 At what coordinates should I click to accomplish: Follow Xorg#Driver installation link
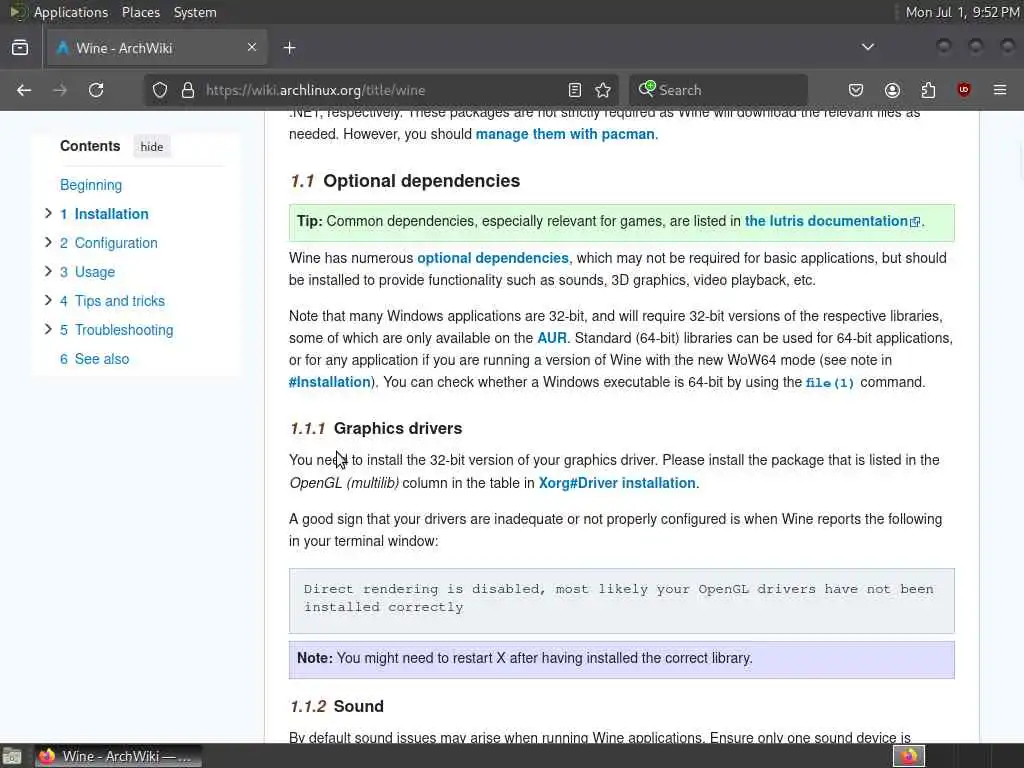pos(617,483)
